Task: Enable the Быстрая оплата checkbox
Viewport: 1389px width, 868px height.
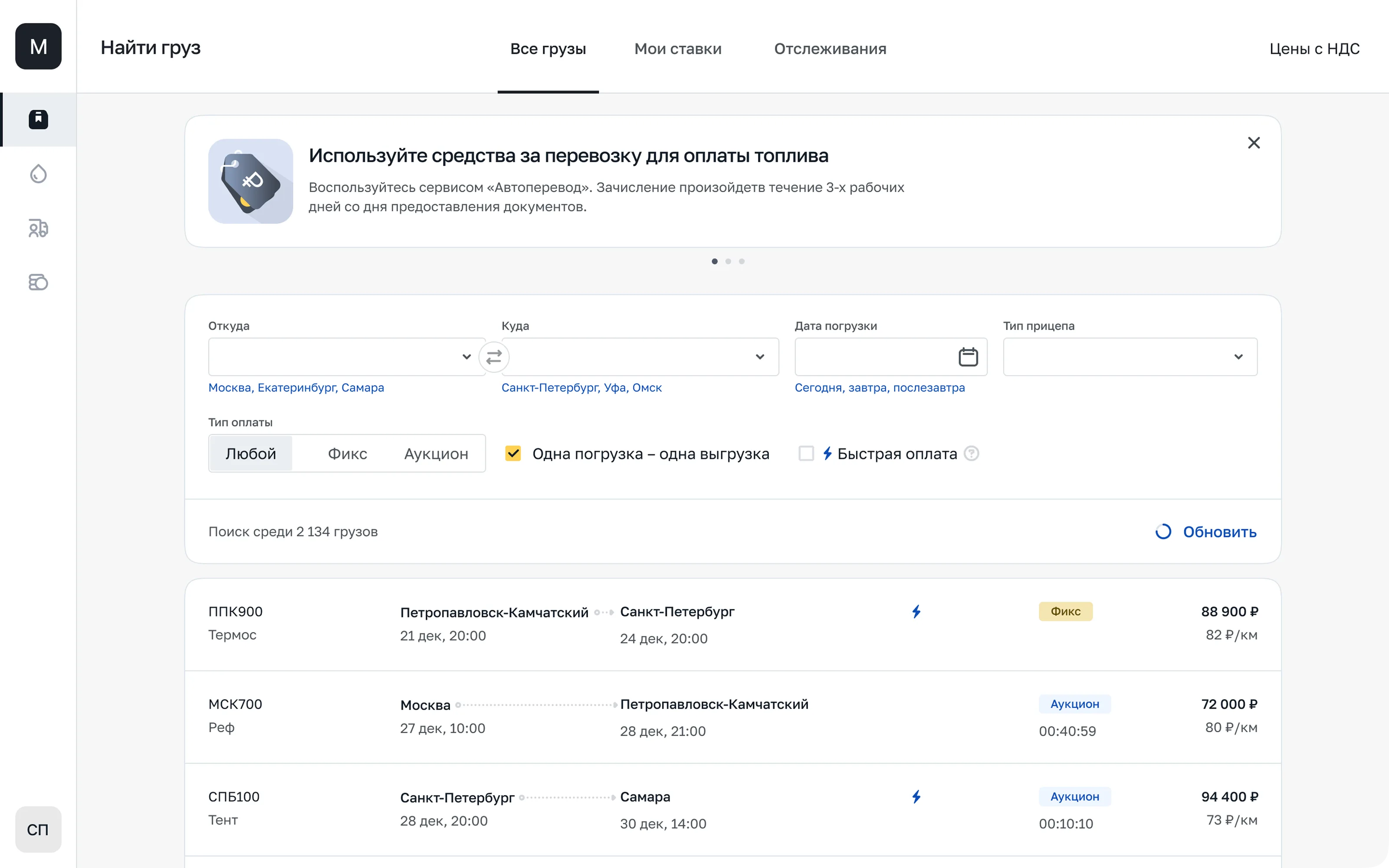Action: tap(806, 453)
